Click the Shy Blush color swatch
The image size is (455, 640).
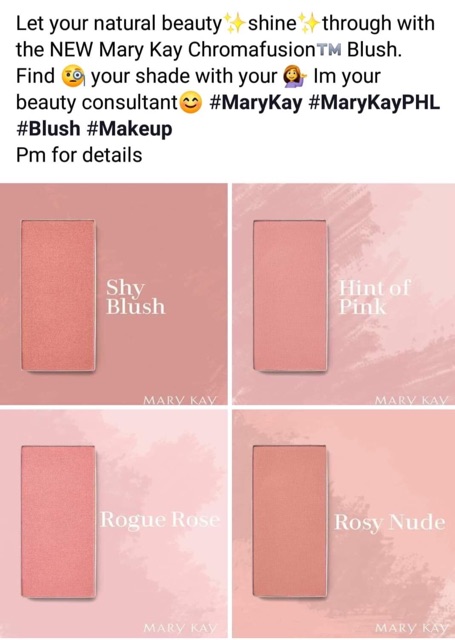[x=58, y=295]
